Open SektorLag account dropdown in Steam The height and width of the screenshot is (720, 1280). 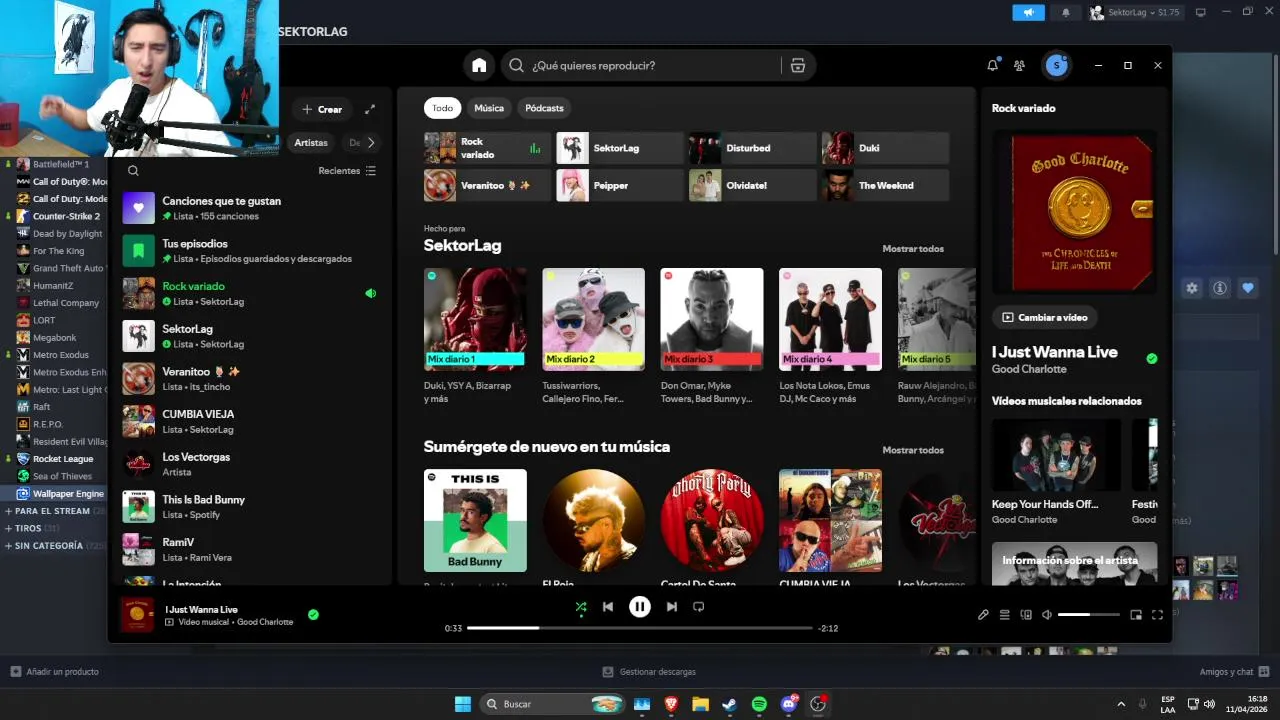point(1135,12)
